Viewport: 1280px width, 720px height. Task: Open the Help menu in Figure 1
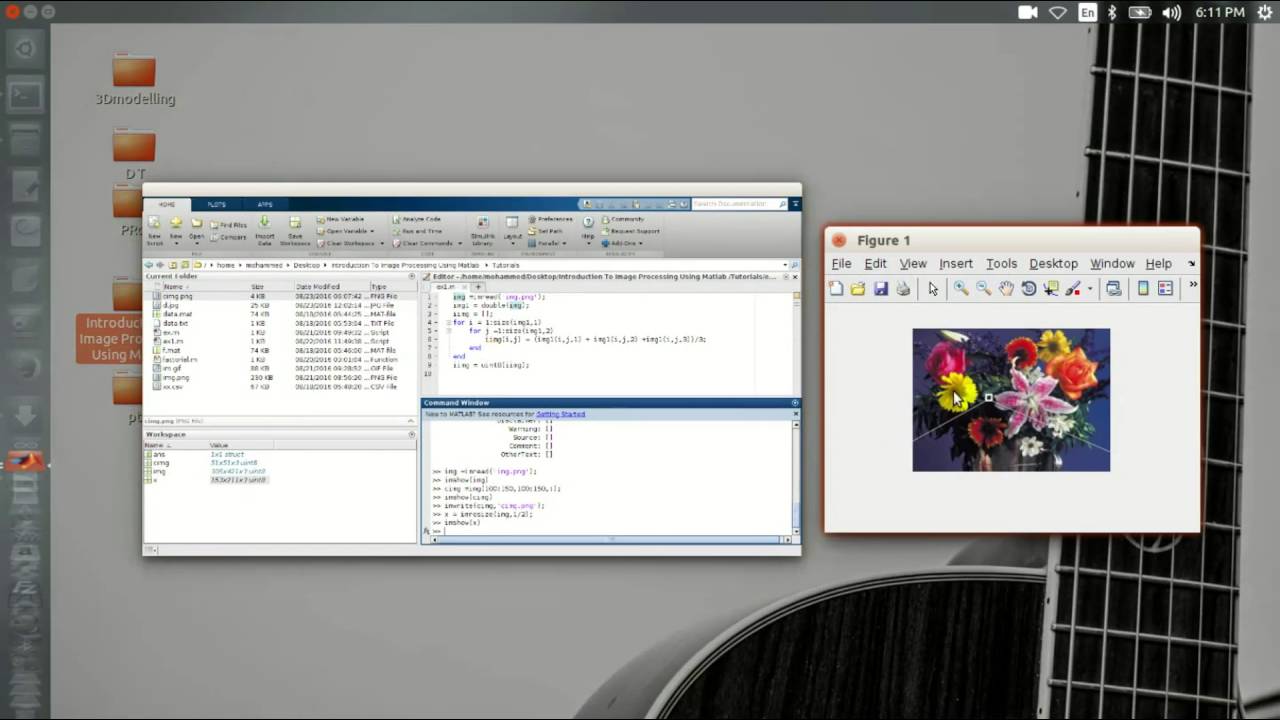click(1159, 264)
